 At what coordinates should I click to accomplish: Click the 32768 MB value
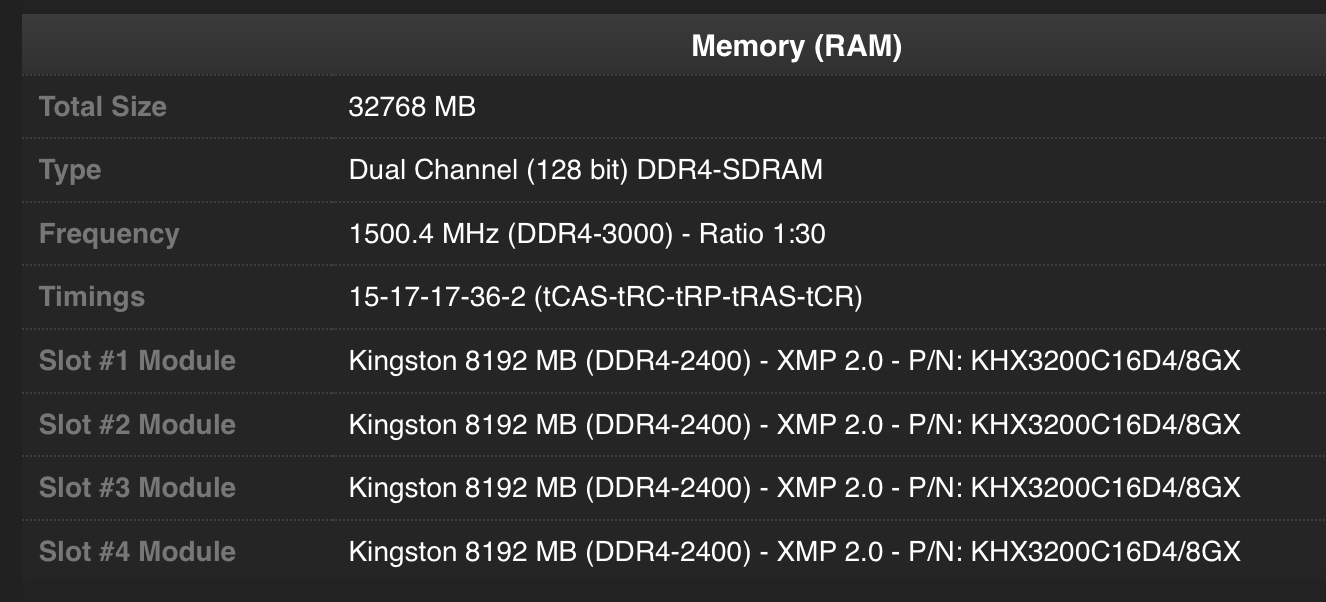[412, 107]
